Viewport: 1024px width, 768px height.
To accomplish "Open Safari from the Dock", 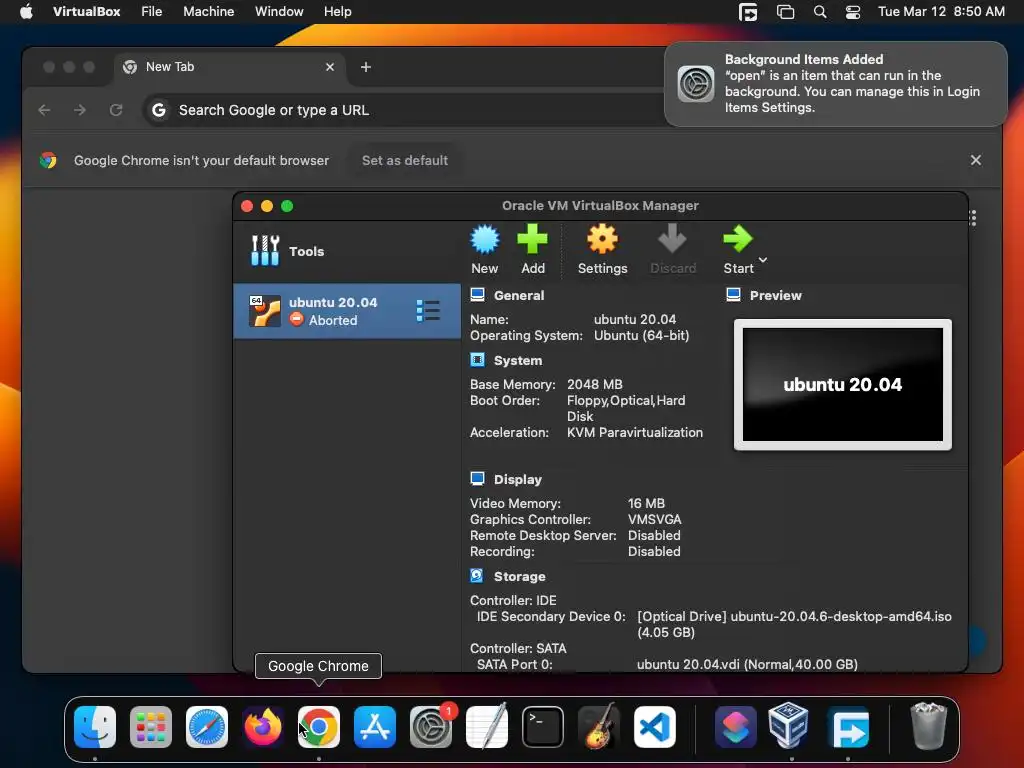I will [207, 727].
